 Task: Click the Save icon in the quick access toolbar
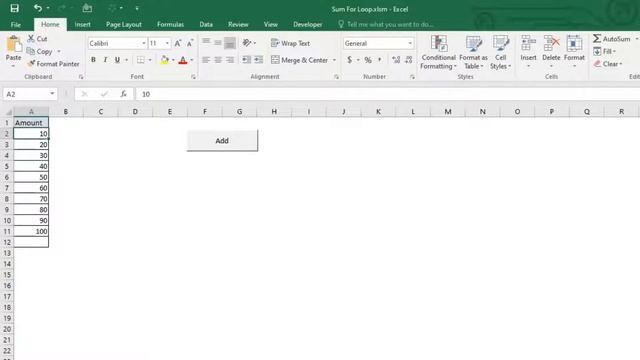click(x=15, y=8)
